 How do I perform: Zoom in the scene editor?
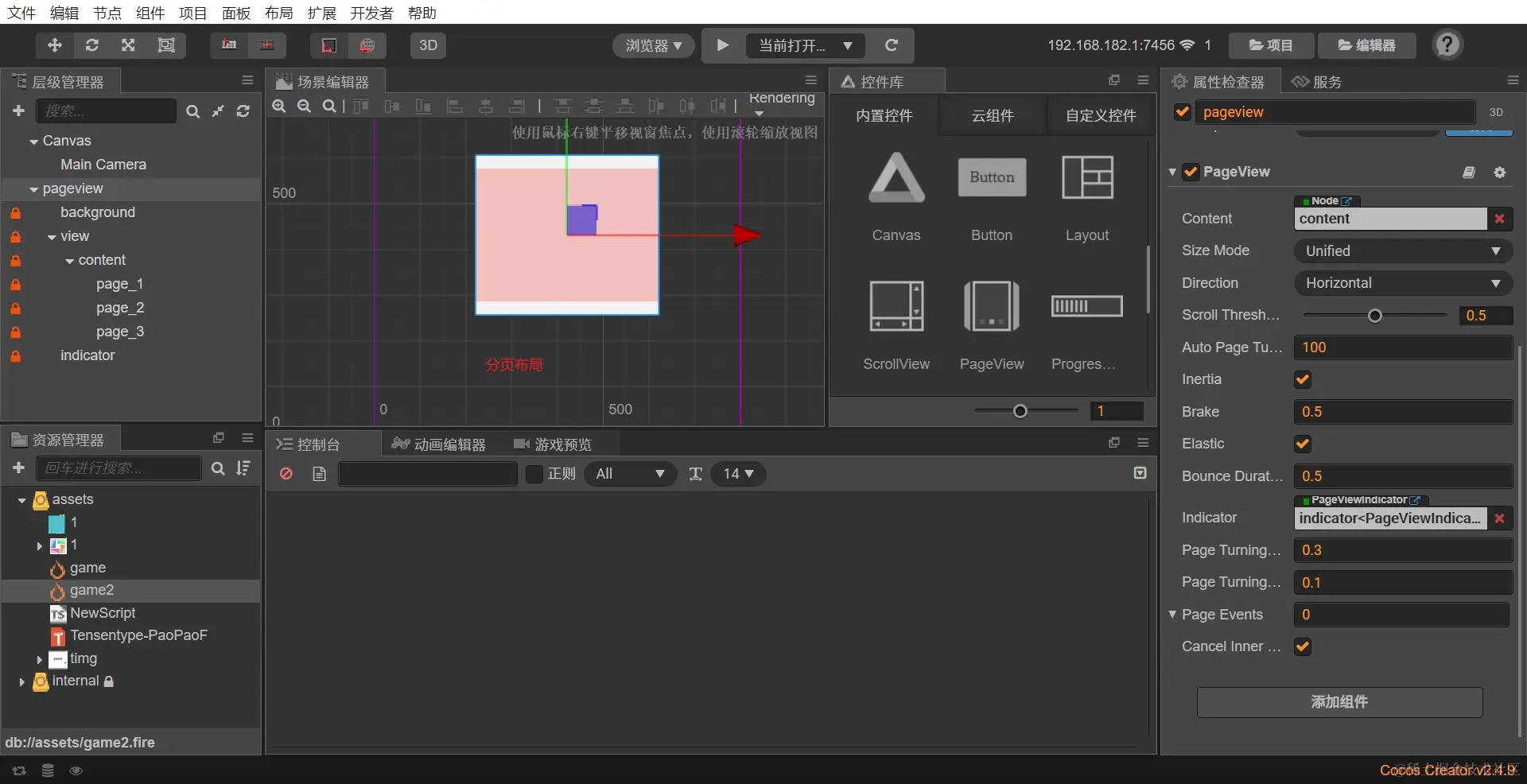(x=279, y=106)
